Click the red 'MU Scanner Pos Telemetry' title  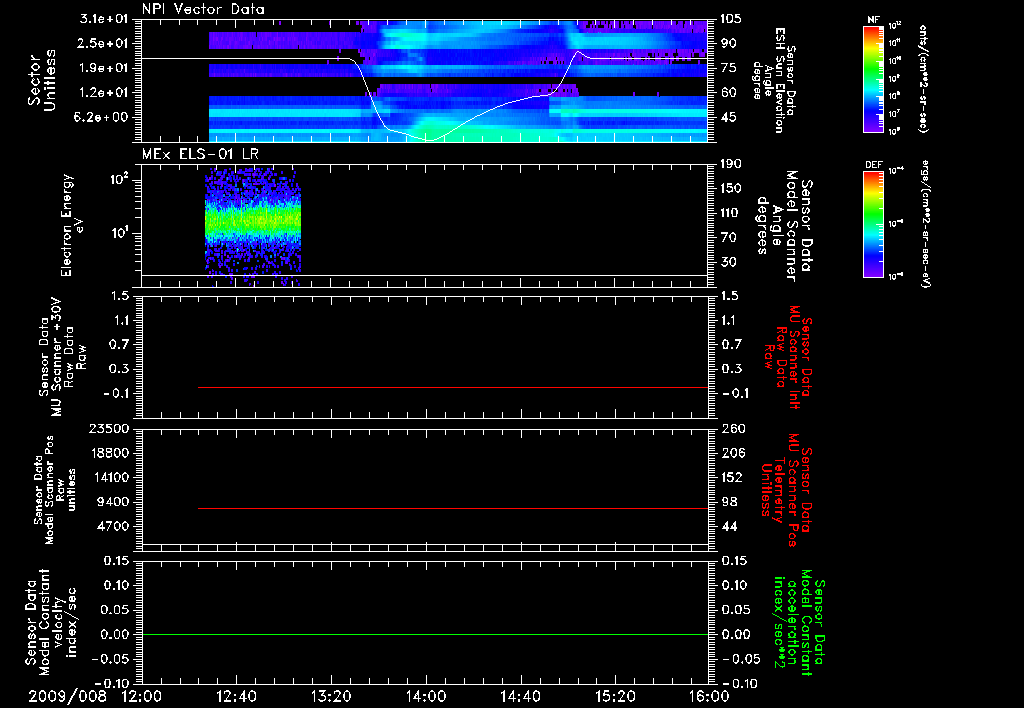pos(786,490)
